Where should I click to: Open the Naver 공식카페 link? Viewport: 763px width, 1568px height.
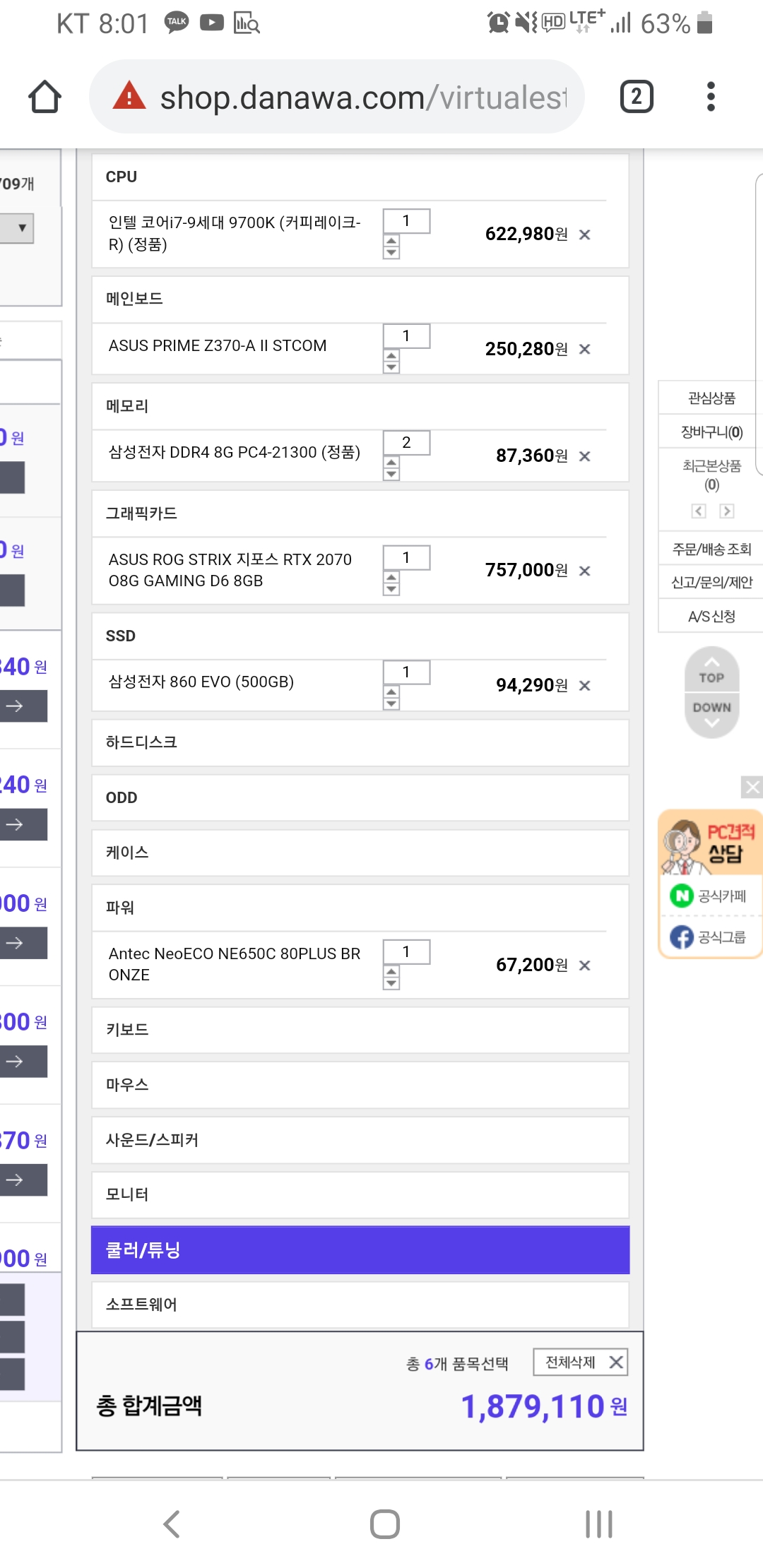(x=709, y=896)
